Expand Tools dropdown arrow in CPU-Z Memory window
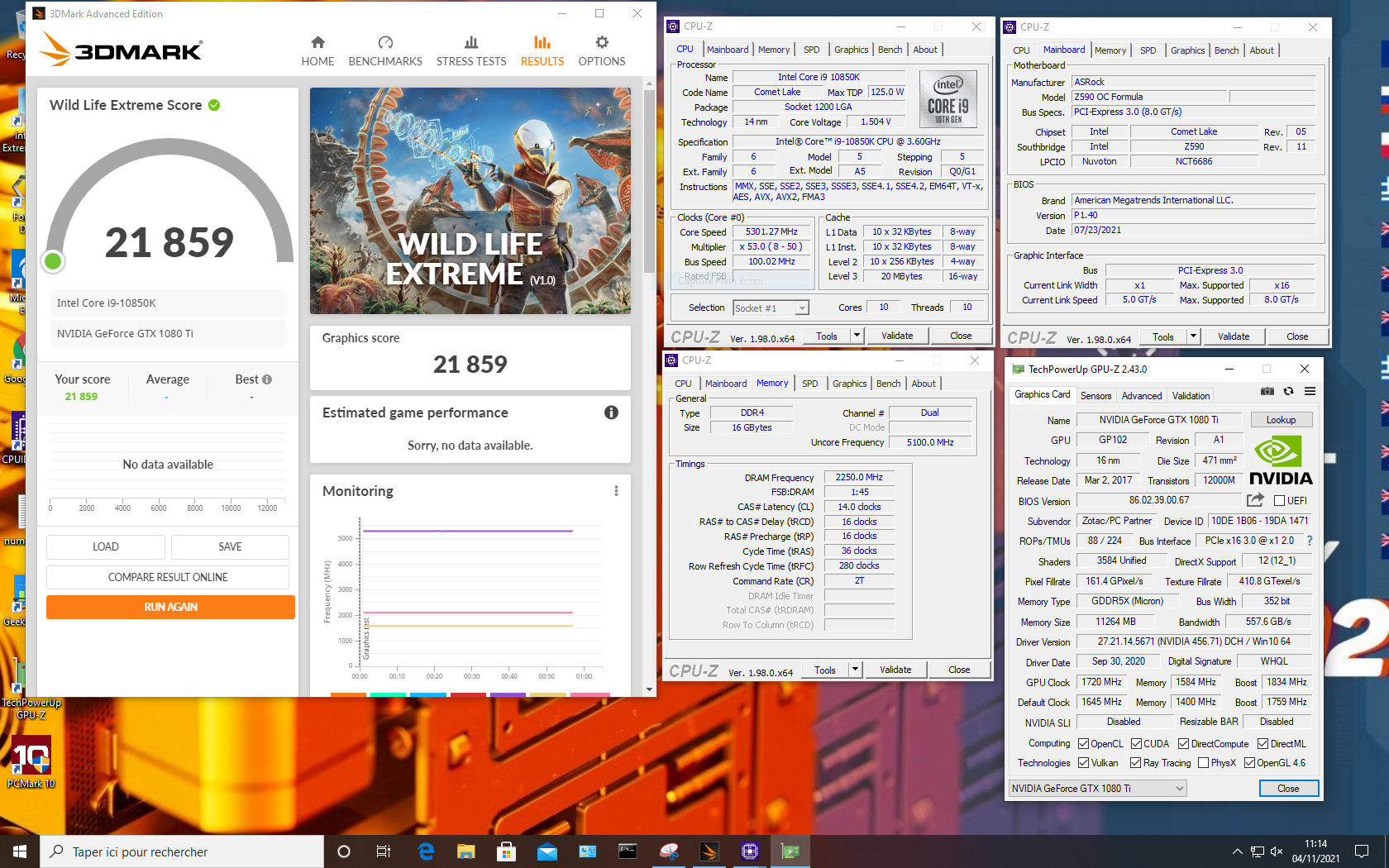The height and width of the screenshot is (868, 1389). point(855,670)
